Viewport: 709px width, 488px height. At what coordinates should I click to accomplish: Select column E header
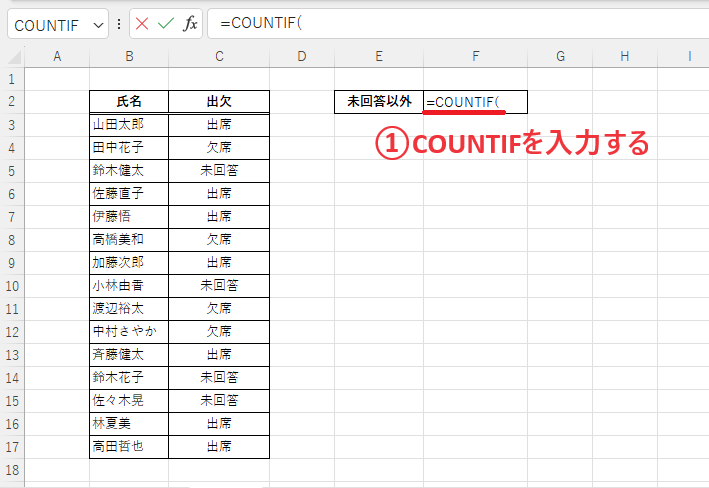(379, 57)
